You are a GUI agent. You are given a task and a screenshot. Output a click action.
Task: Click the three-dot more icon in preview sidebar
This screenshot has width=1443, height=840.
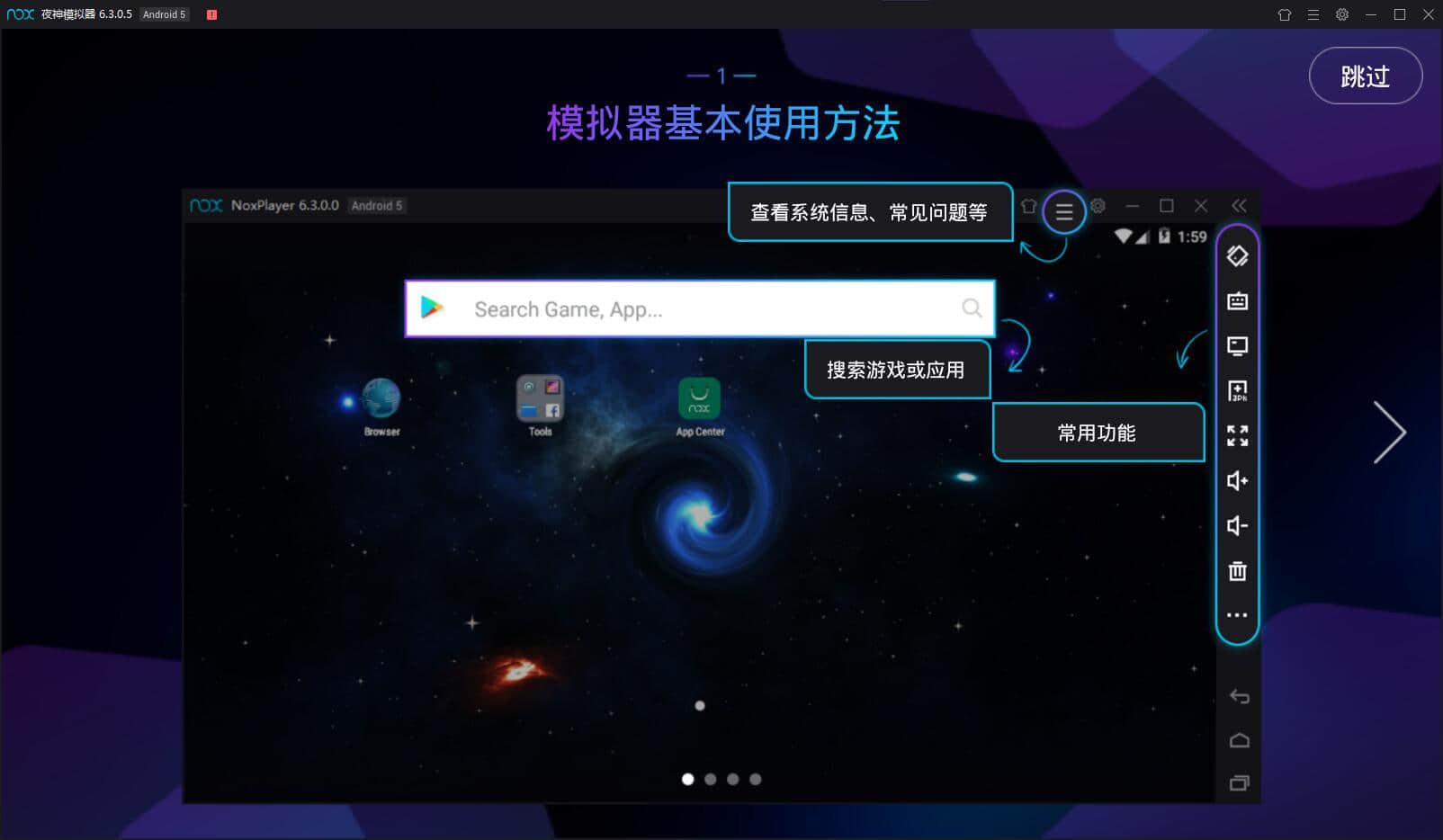coord(1237,615)
